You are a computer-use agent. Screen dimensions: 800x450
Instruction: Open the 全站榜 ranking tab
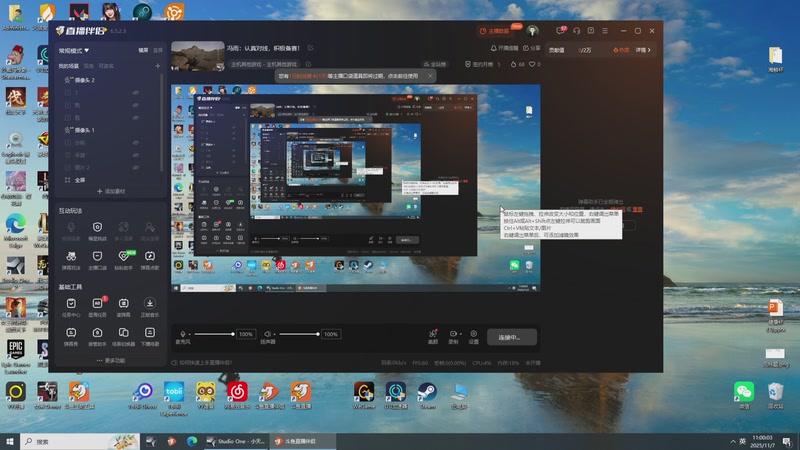click(x=435, y=64)
